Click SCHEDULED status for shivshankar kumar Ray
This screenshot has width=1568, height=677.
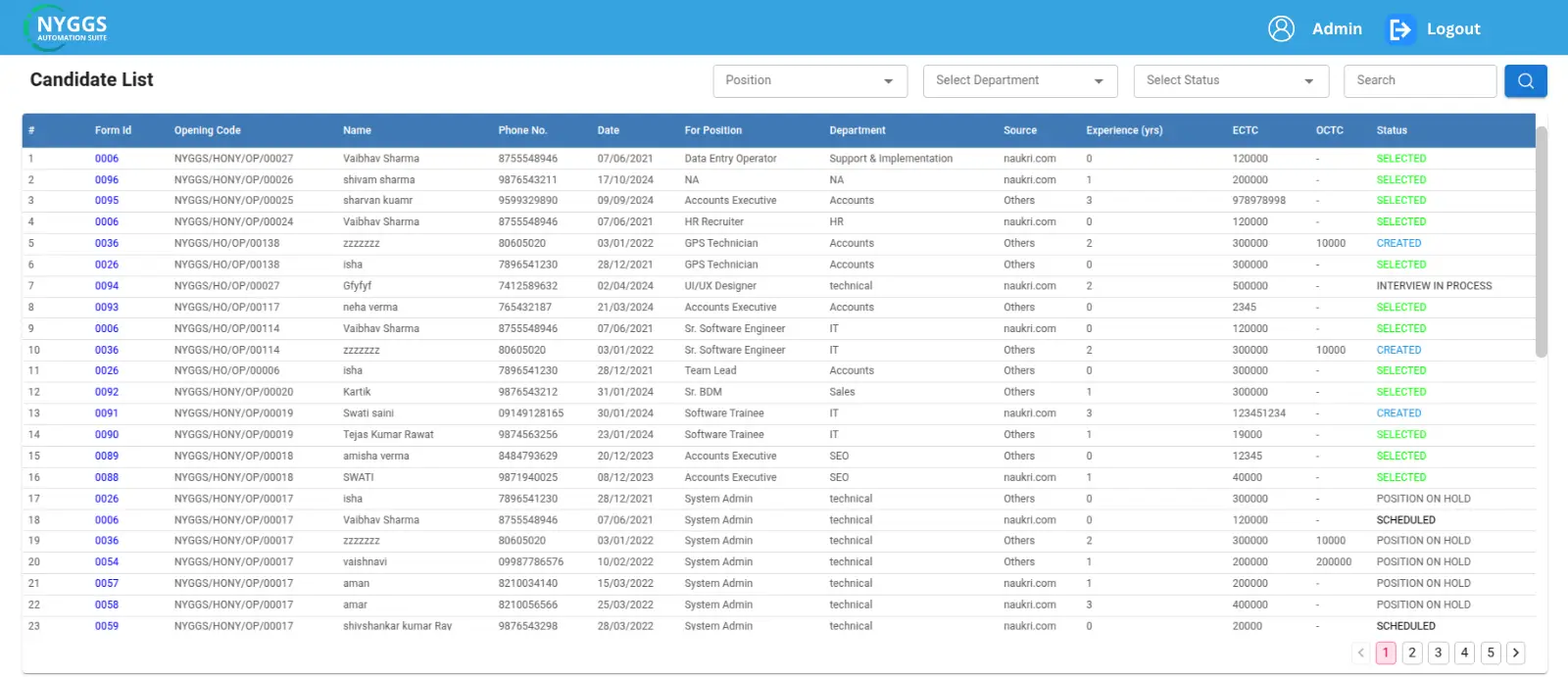[1405, 626]
